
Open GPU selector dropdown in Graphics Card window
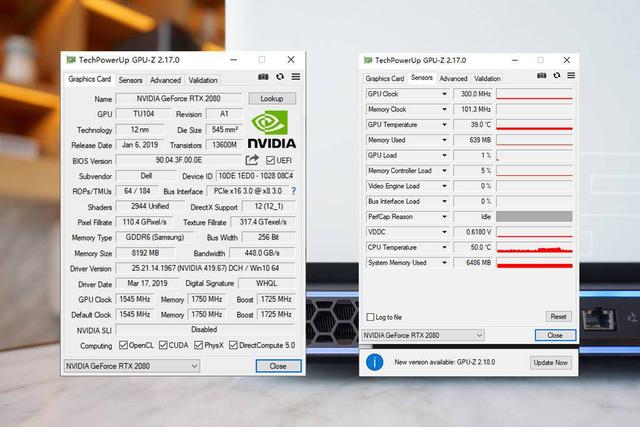pyautogui.click(x=131, y=366)
